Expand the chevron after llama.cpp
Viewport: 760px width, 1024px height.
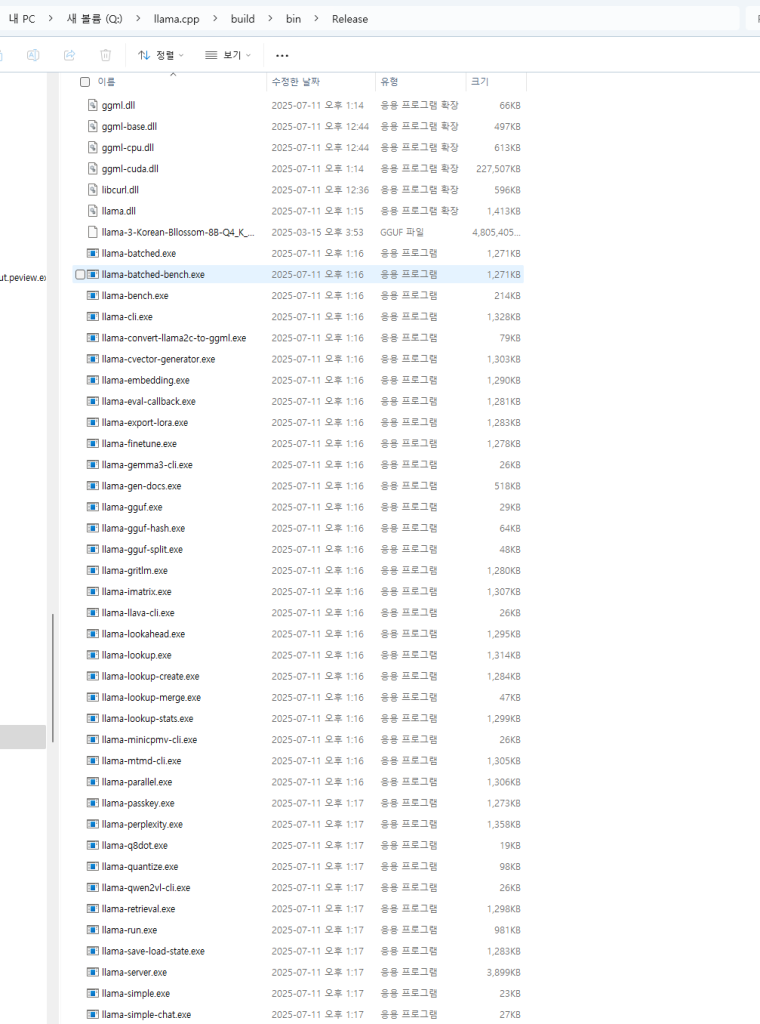pyautogui.click(x=215, y=19)
